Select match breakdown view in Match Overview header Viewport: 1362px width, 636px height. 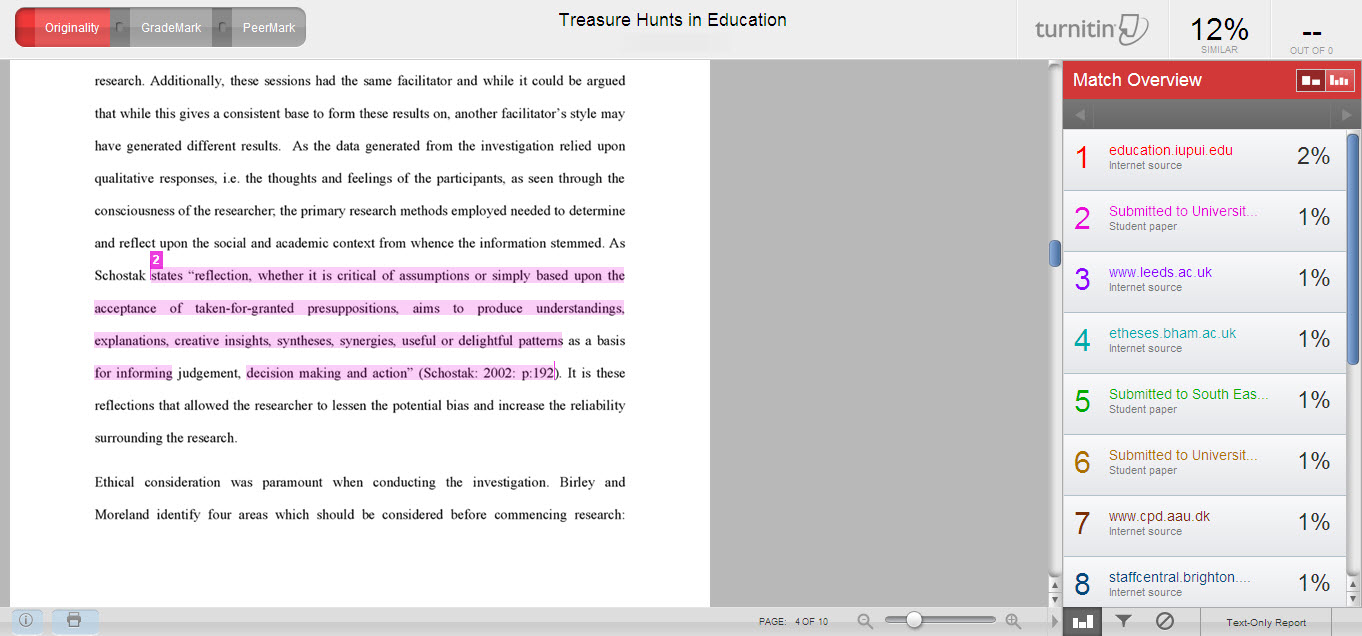click(1311, 80)
